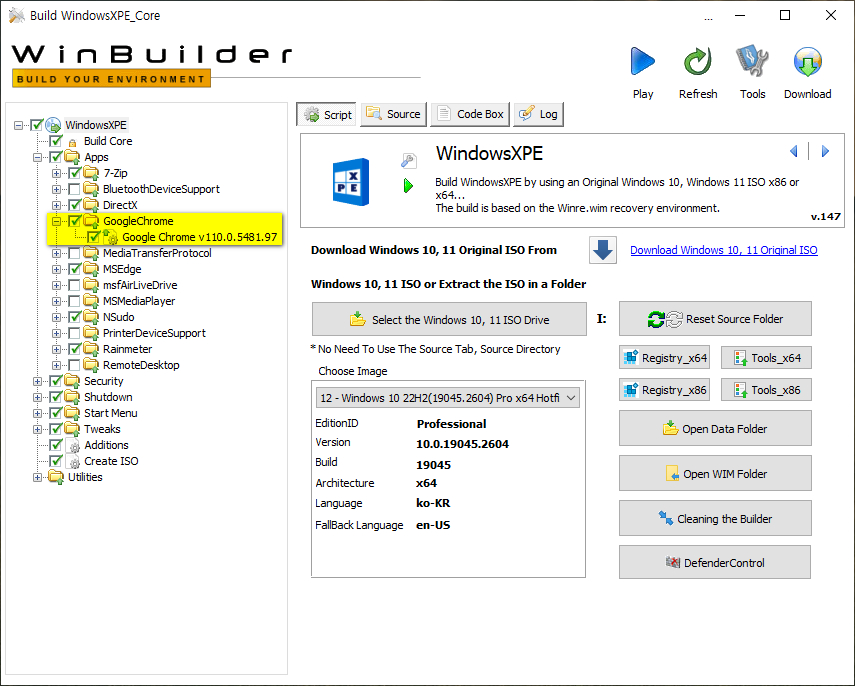Image resolution: width=855 pixels, height=686 pixels.
Task: Enable the BluetoothDeviceSupport checkbox
Action: (x=75, y=189)
